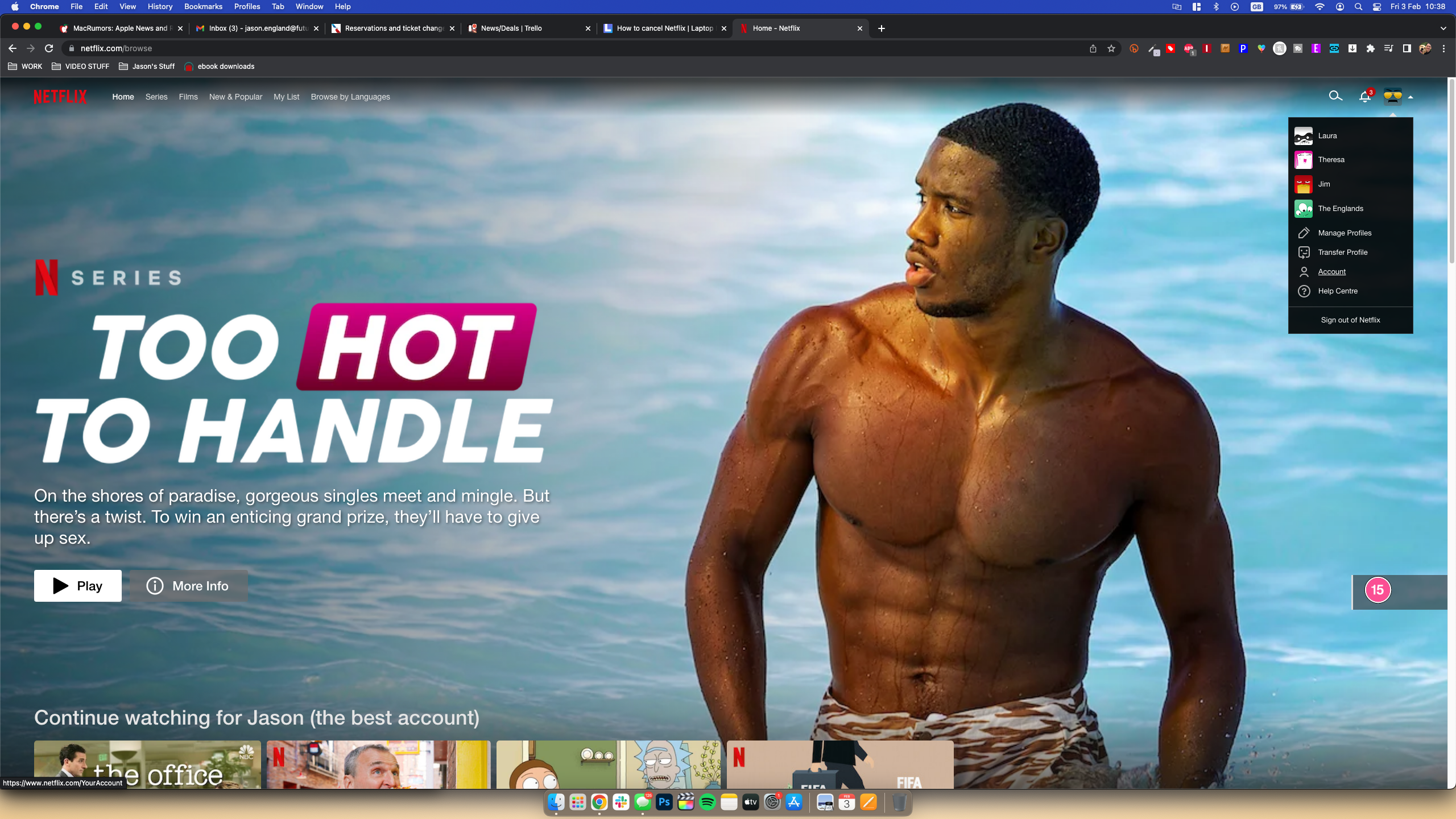Expand the tab search chevron
The width and height of the screenshot is (1456, 819).
tap(1443, 28)
